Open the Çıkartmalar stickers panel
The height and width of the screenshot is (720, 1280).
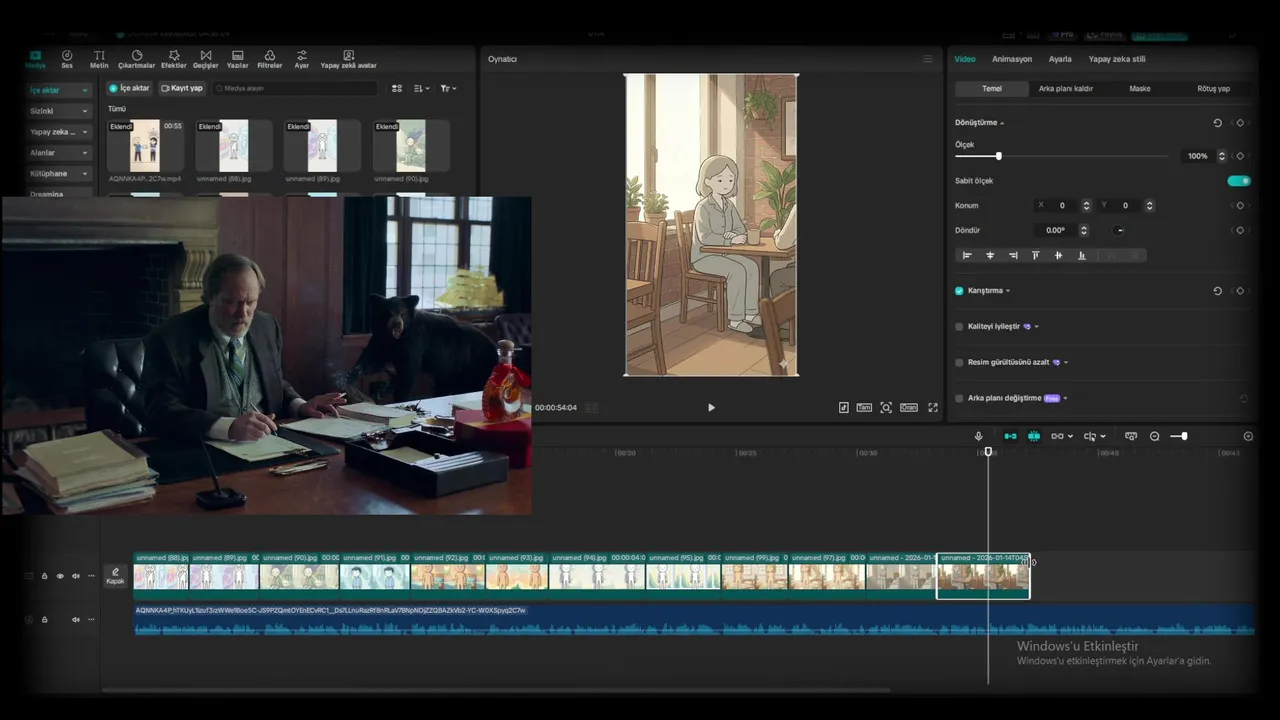pos(137,59)
